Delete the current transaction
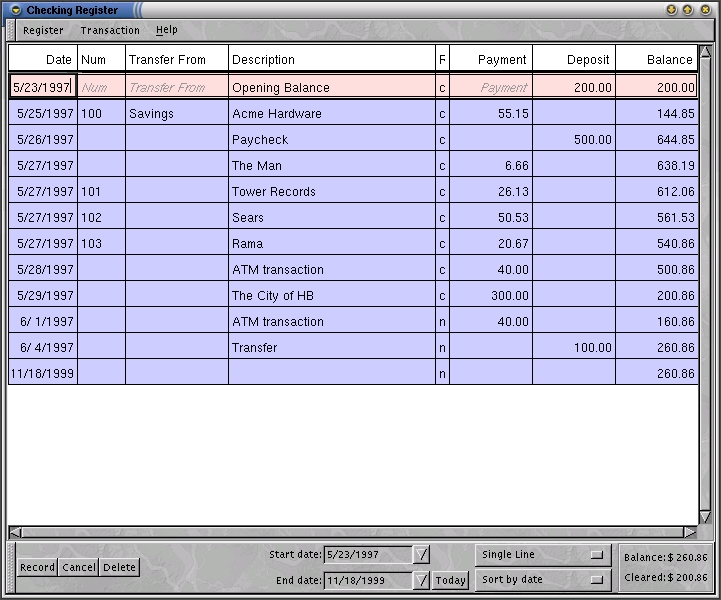 pos(119,567)
